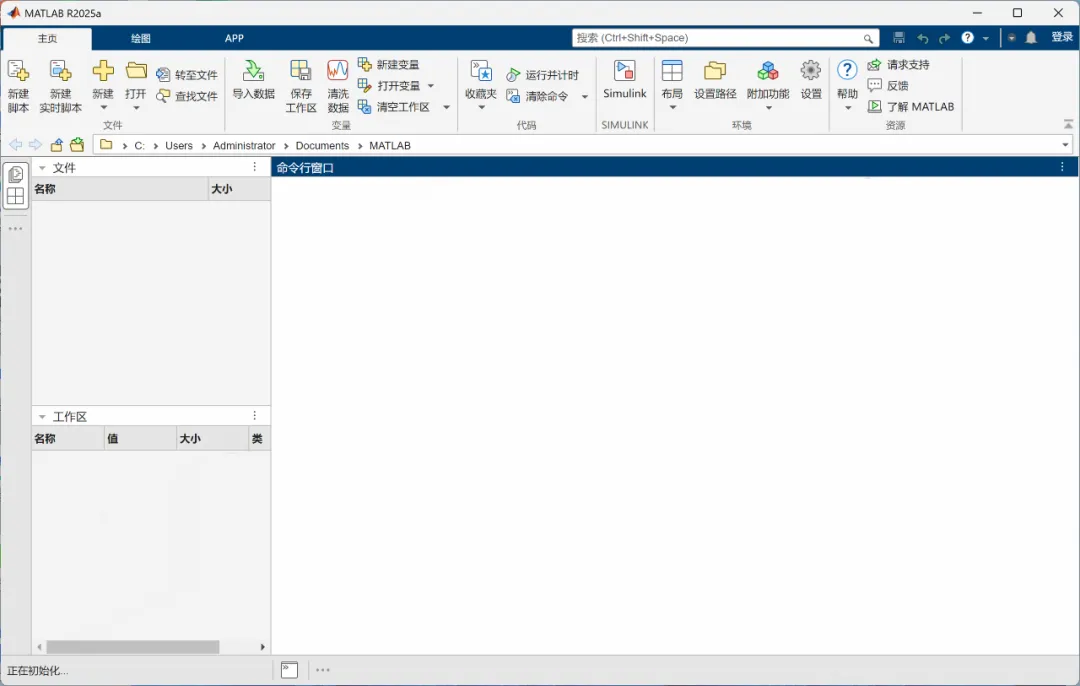Expand the 清除命令 dropdown arrow

pos(585,96)
